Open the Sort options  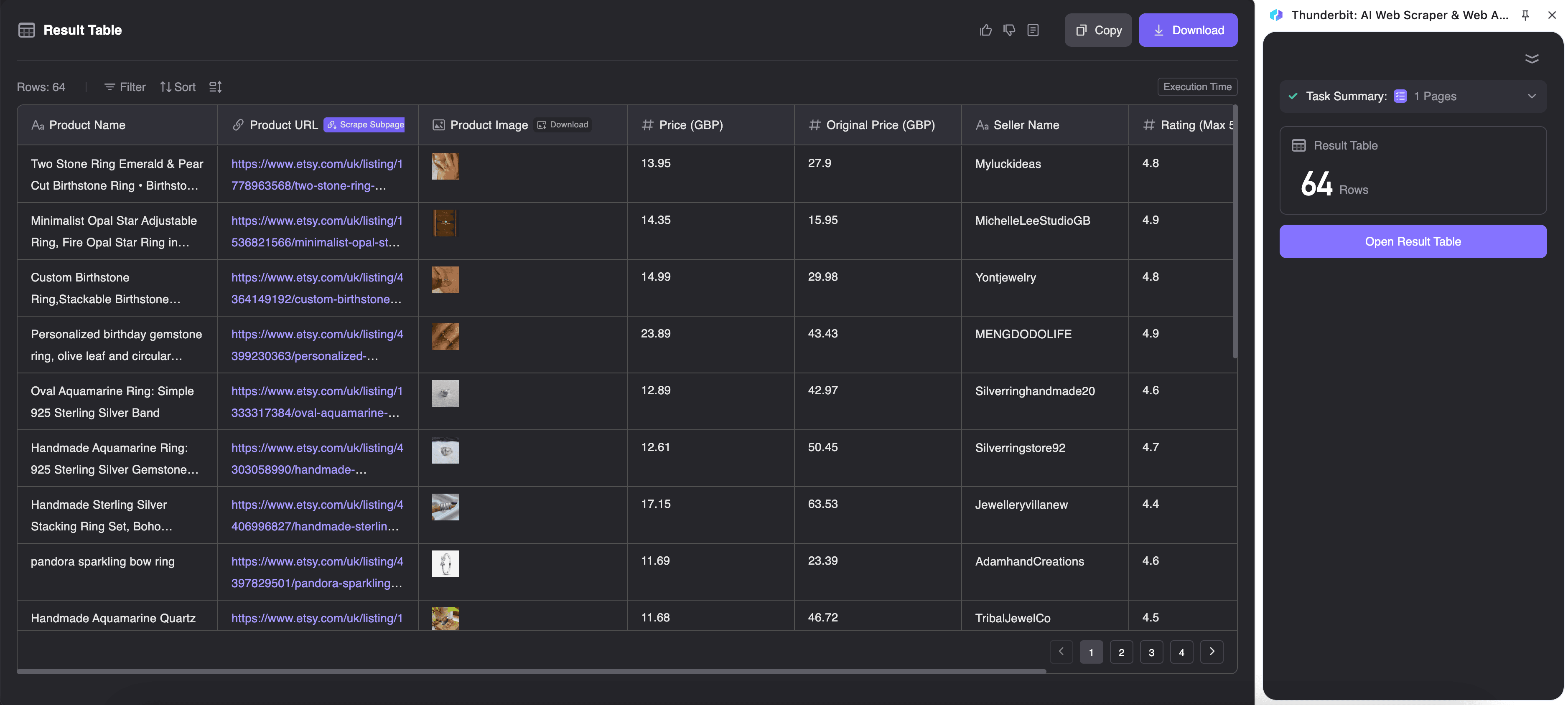[x=177, y=87]
